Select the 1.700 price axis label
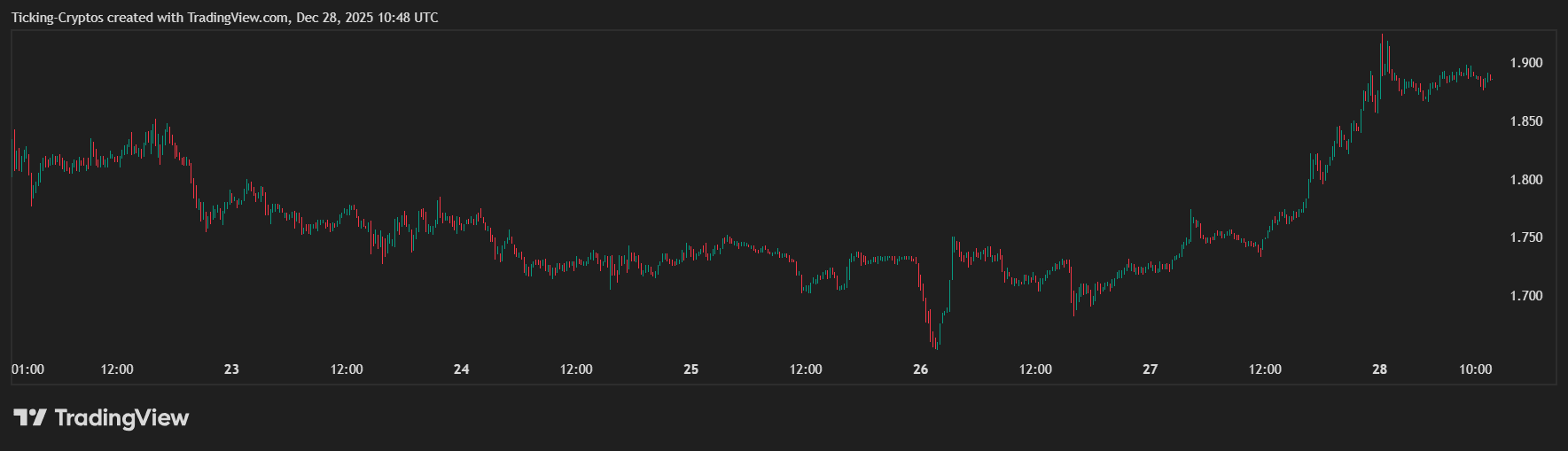The height and width of the screenshot is (451, 1568). (x=1526, y=296)
